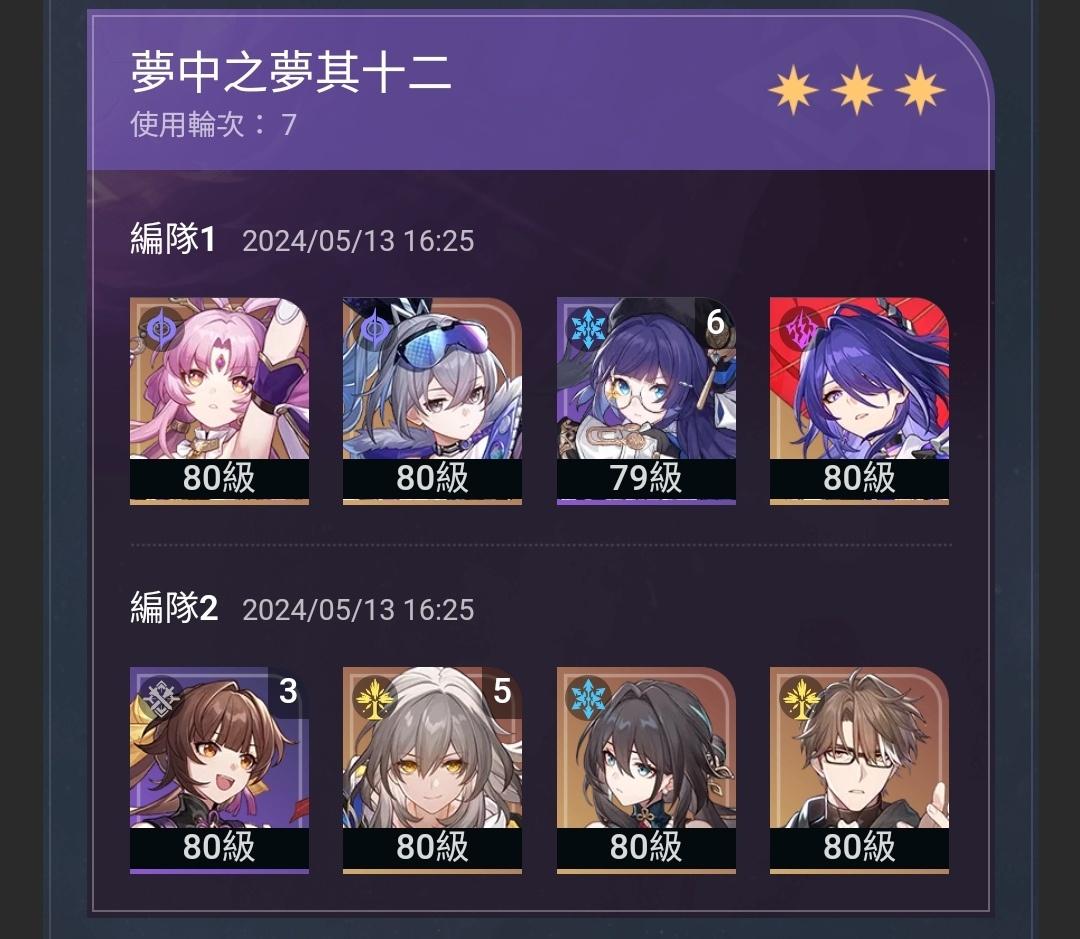Click the Physical icon on the brown-haired girl

pyautogui.click(x=160, y=696)
